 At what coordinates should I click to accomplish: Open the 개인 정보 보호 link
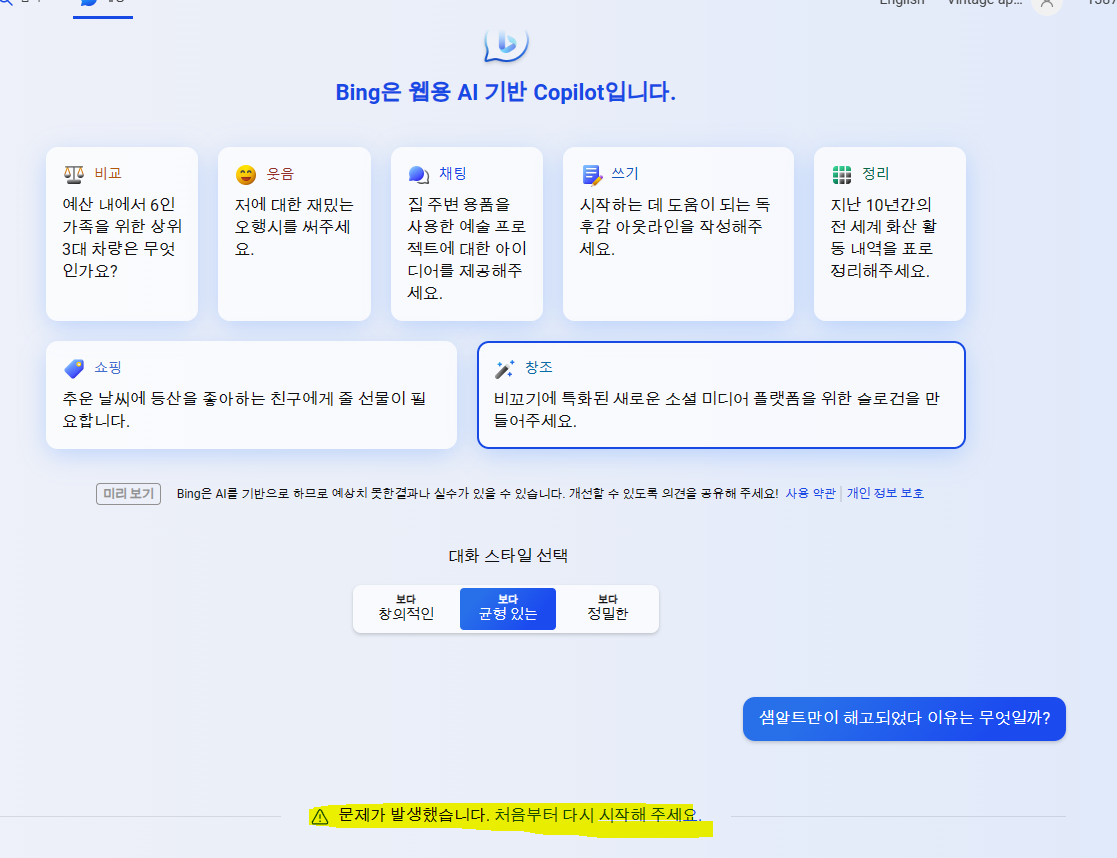[x=885, y=493]
